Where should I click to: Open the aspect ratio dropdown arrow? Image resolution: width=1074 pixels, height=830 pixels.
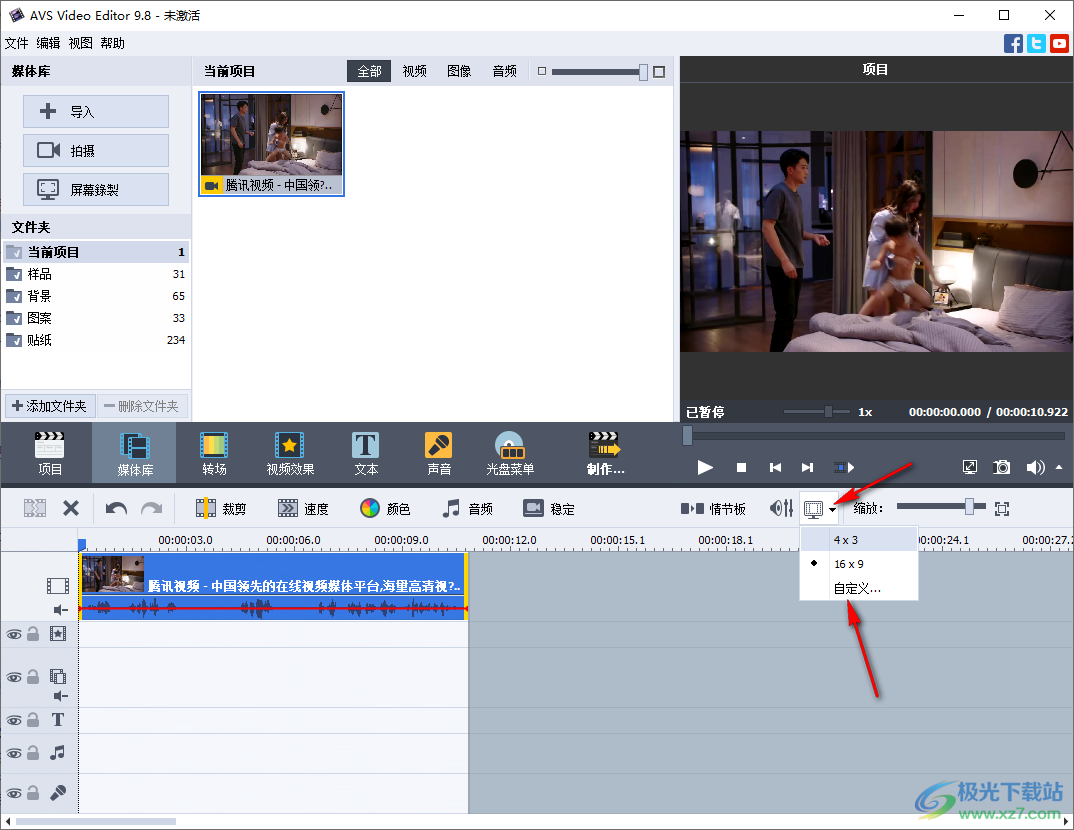832,509
